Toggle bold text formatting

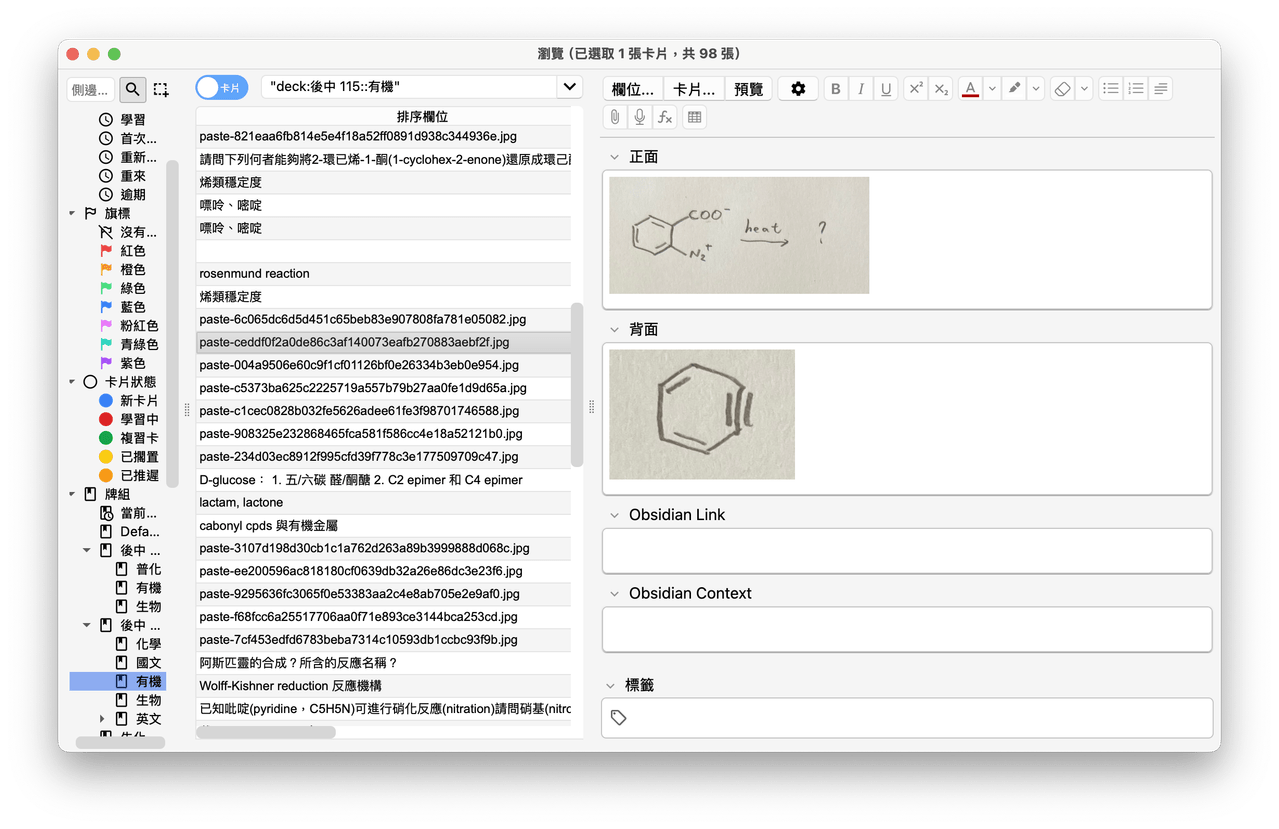click(836, 89)
